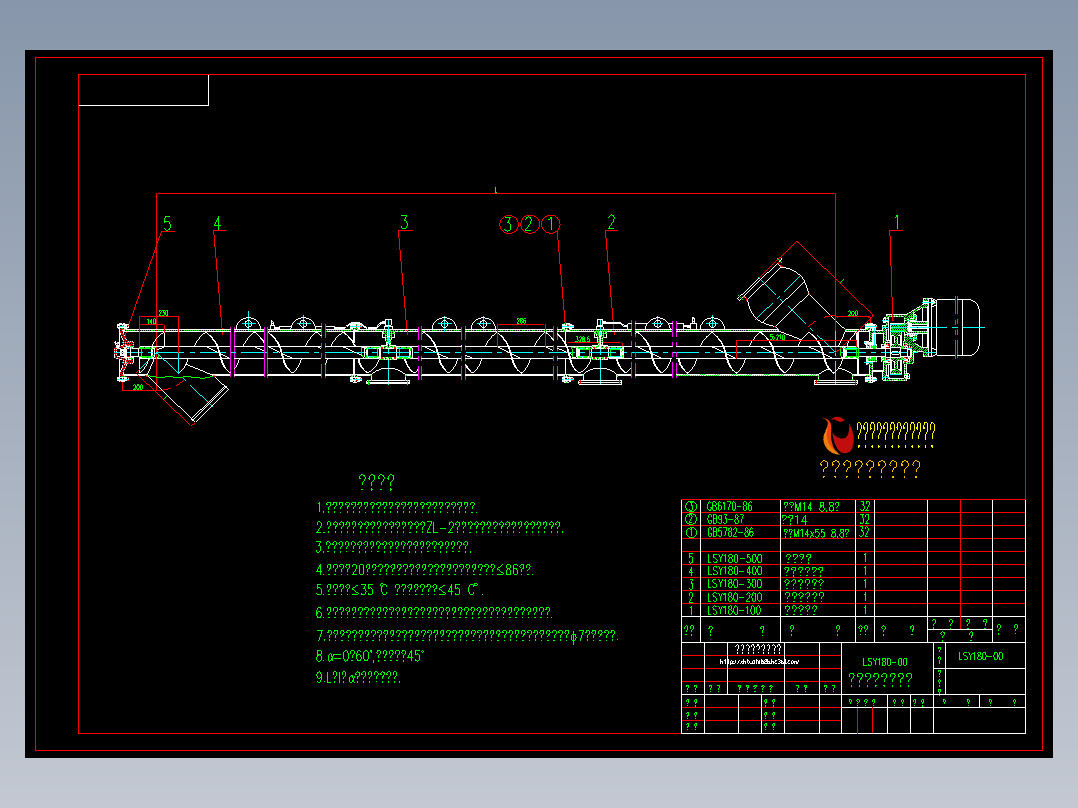Click quantity 32 in the GB6170-86 row
The height and width of the screenshot is (808, 1078).
click(x=864, y=507)
